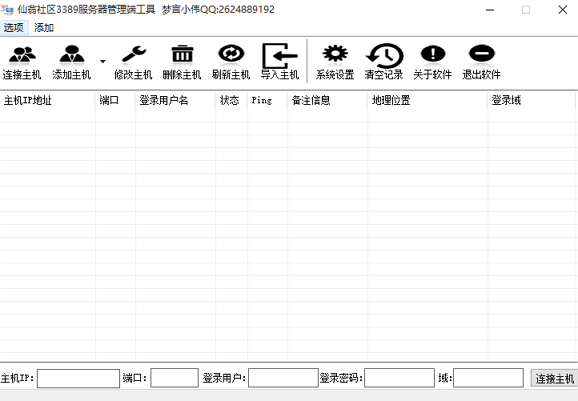578x401 pixels.
Task: Minimize the window
Action: (490, 10)
